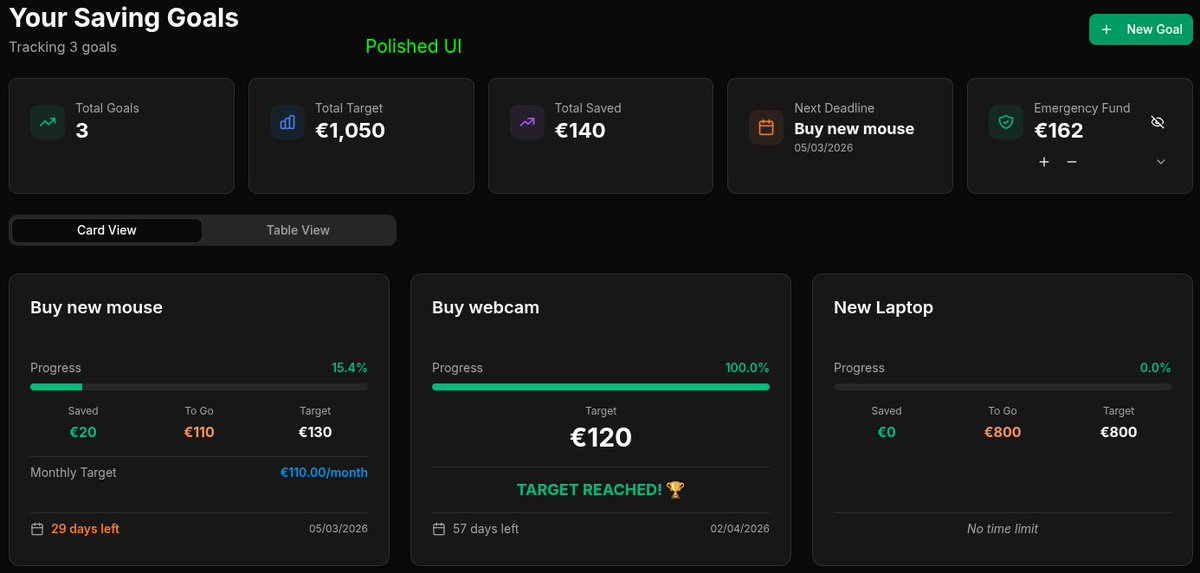Click the minus icon to withdraw emergency funds
Image resolution: width=1200 pixels, height=573 pixels.
click(1072, 162)
